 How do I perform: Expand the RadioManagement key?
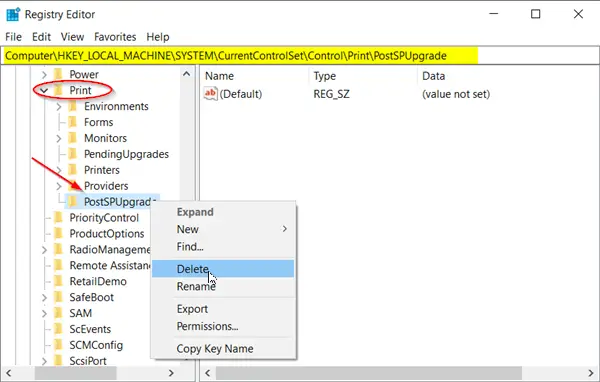tap(44, 250)
